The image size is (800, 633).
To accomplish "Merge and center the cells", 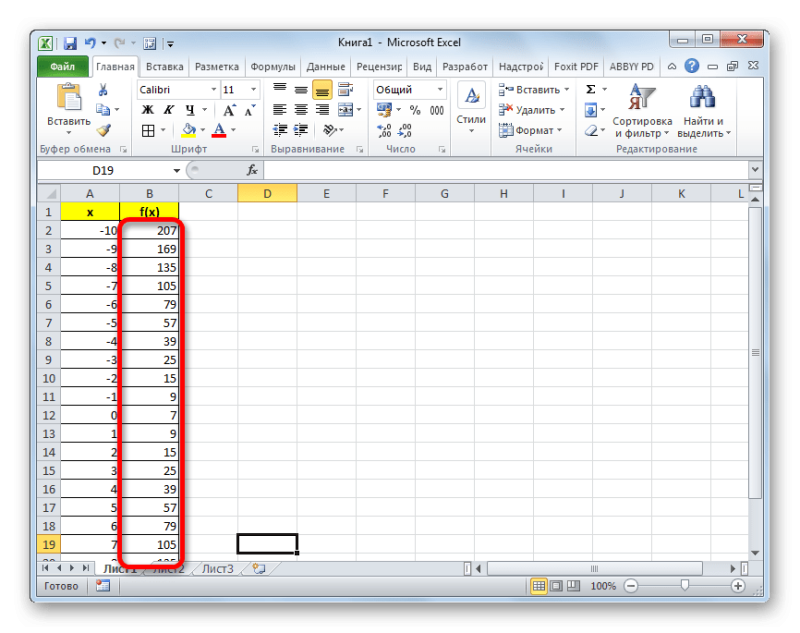I will (x=346, y=110).
